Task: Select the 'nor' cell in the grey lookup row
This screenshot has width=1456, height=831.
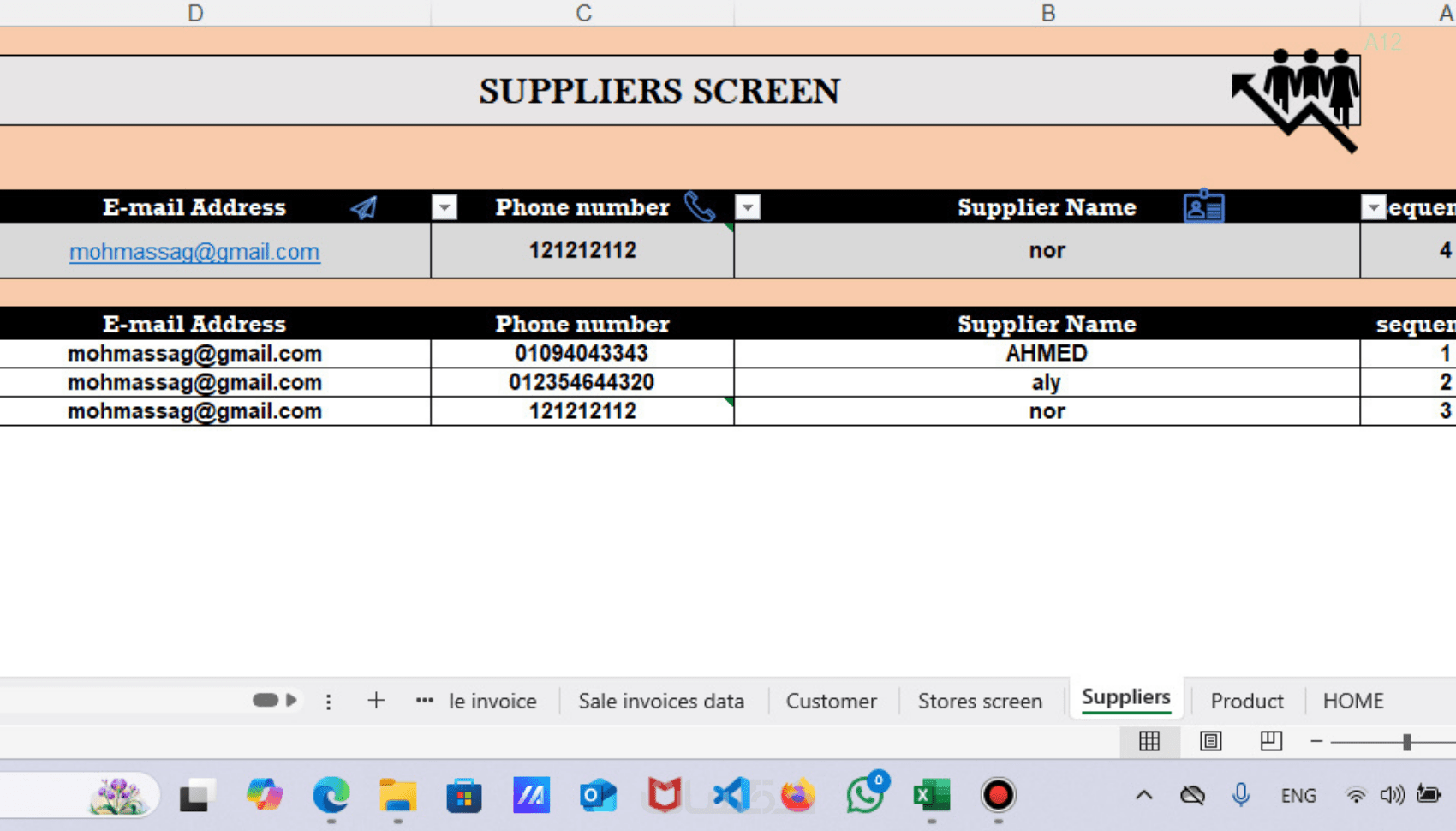Action: tap(1047, 251)
